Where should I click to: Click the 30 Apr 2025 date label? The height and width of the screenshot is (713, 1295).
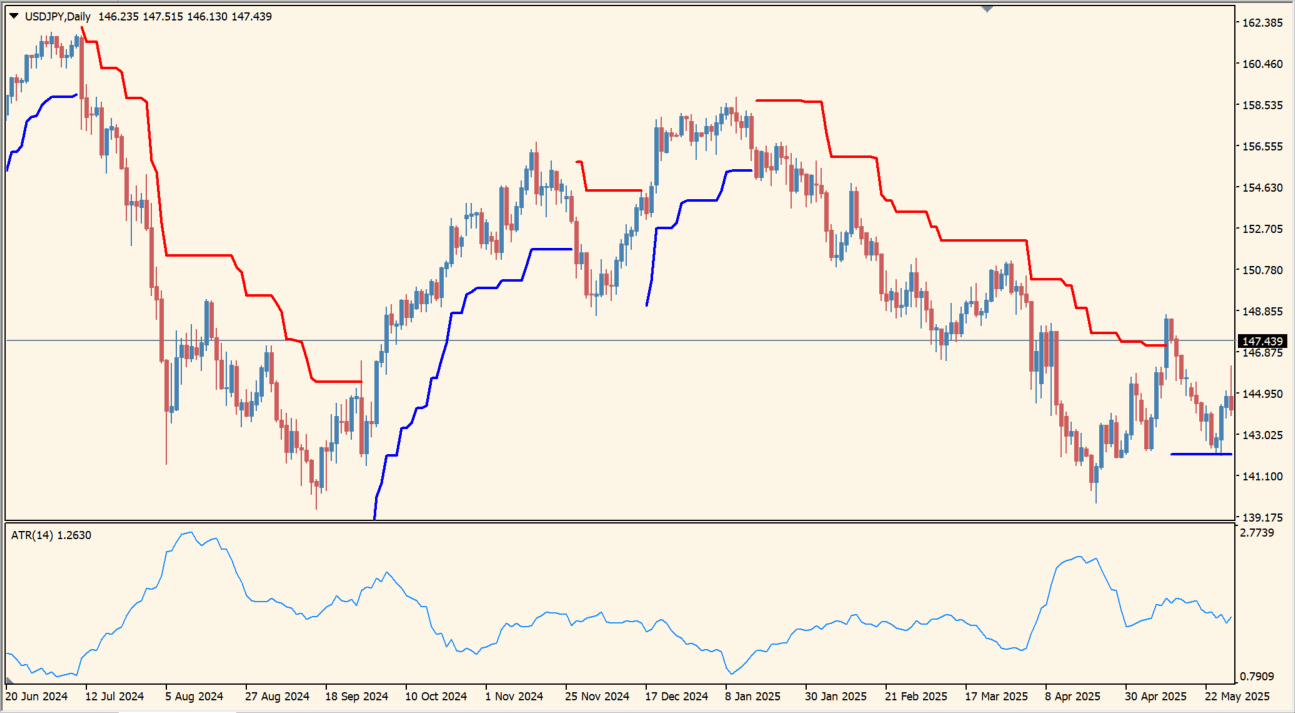[x=1157, y=696]
